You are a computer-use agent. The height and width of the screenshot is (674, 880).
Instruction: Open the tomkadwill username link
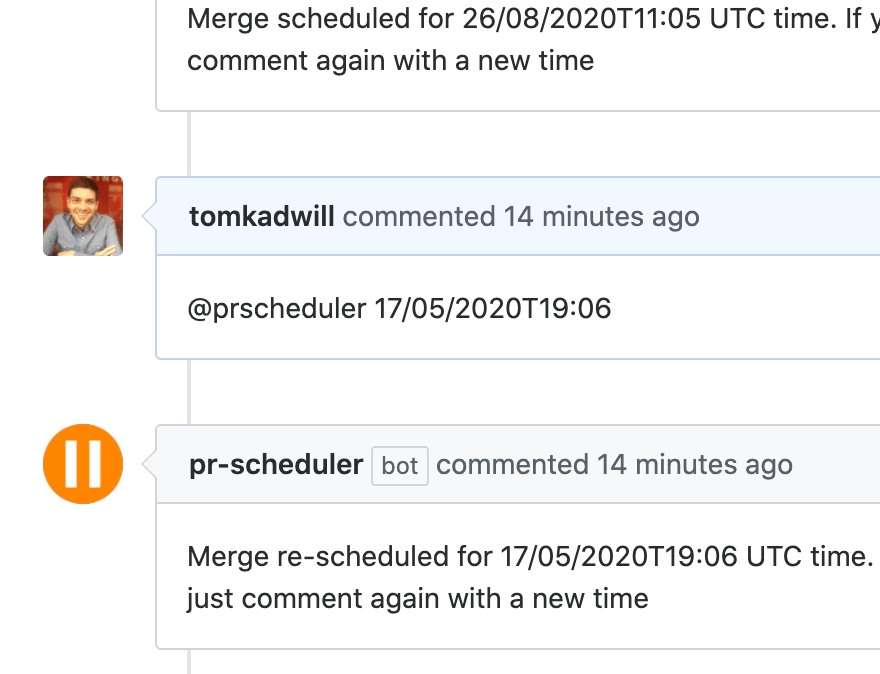coord(262,217)
